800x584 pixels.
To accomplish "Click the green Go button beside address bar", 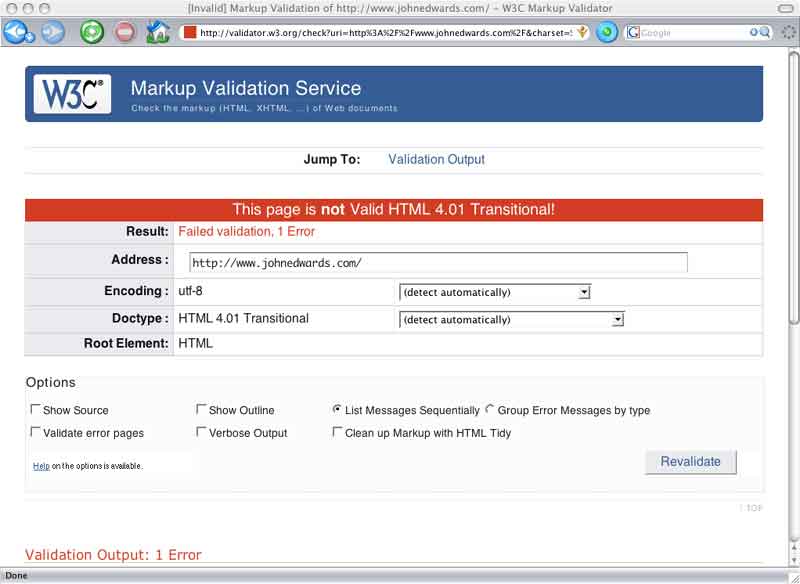I will pyautogui.click(x=607, y=33).
